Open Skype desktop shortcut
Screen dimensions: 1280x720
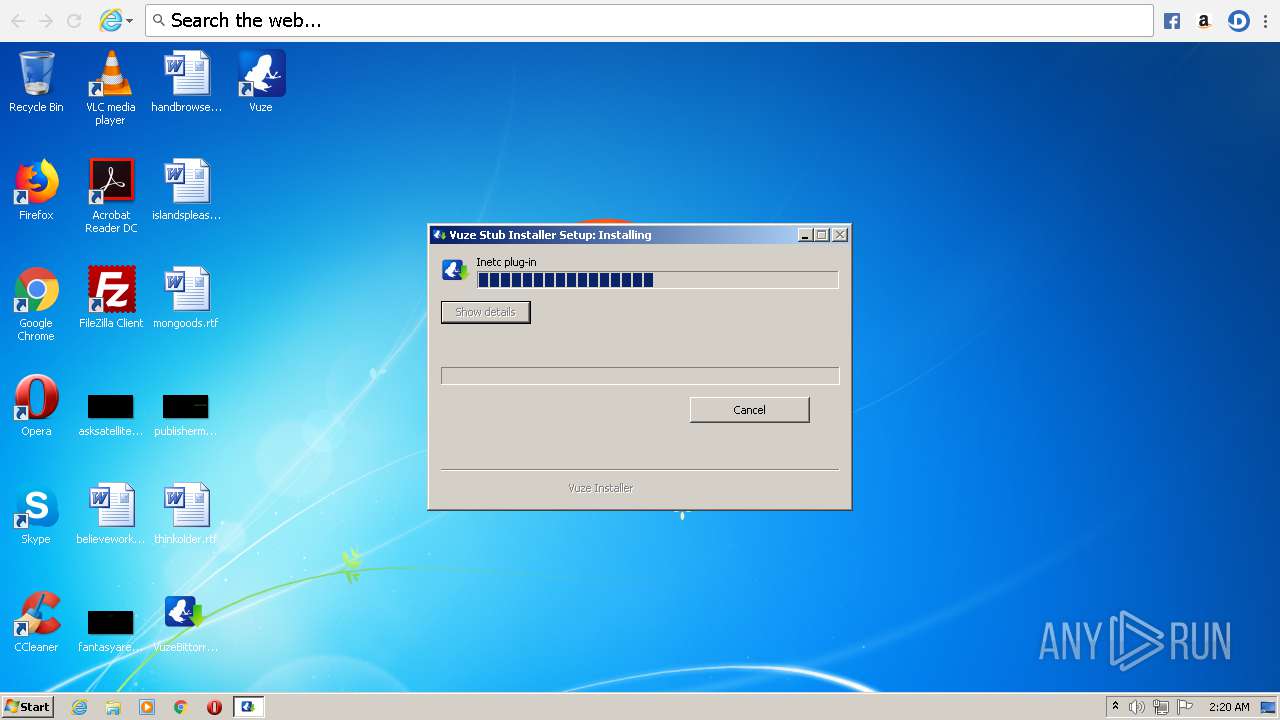36,514
